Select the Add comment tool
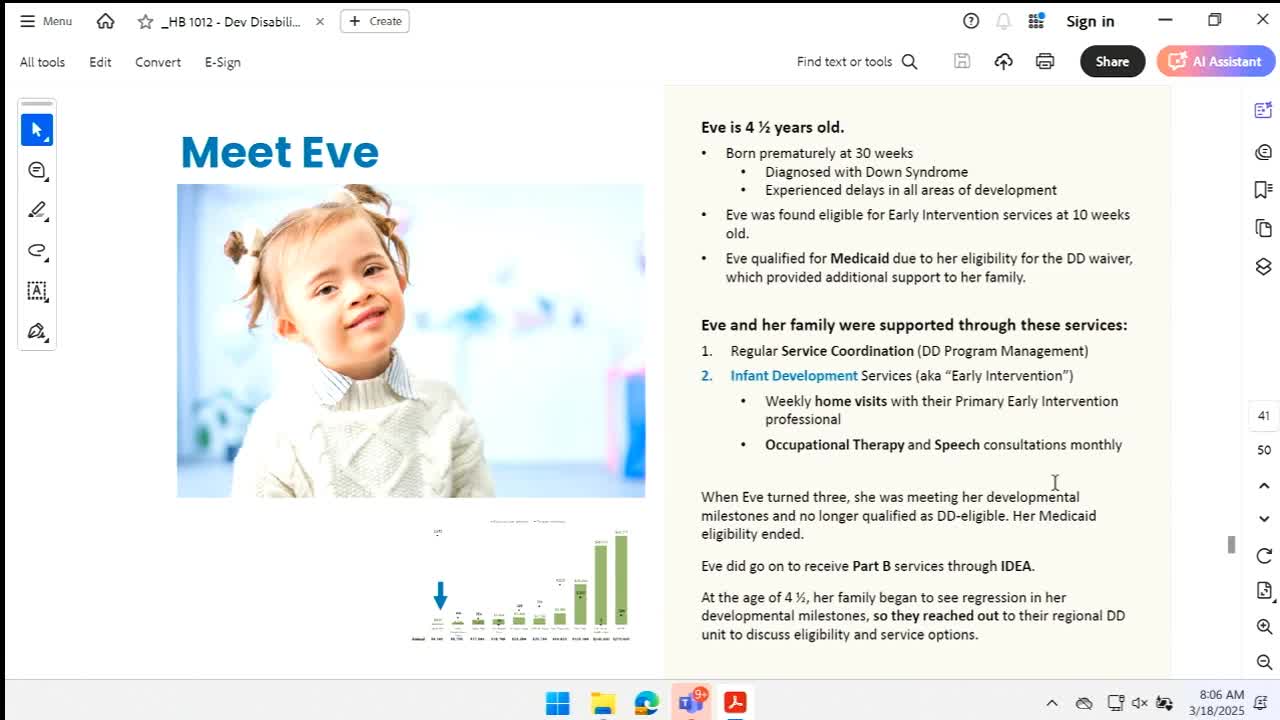This screenshot has width=1280, height=720. (x=37, y=171)
